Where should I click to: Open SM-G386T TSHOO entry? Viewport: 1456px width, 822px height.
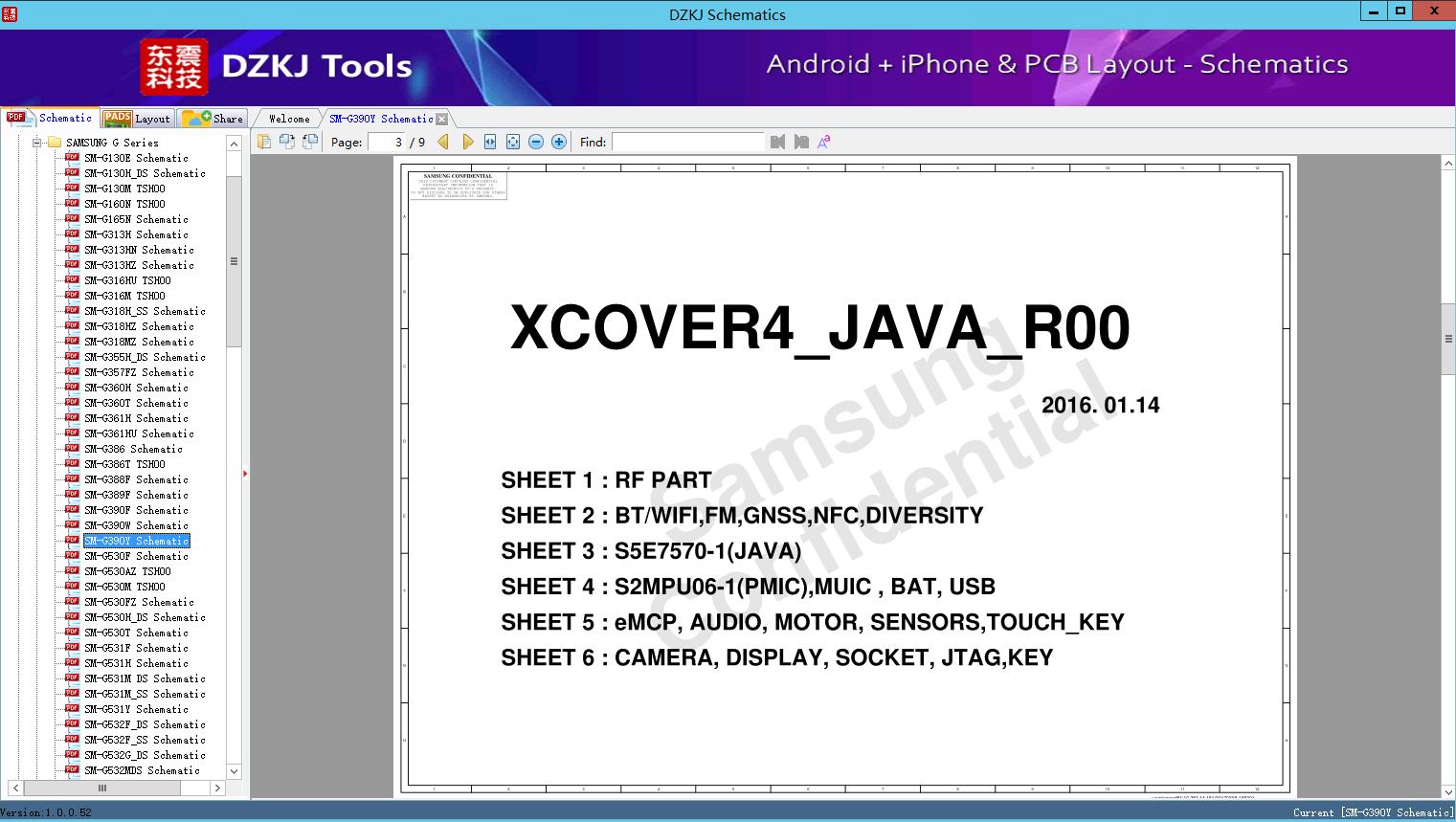tap(124, 464)
